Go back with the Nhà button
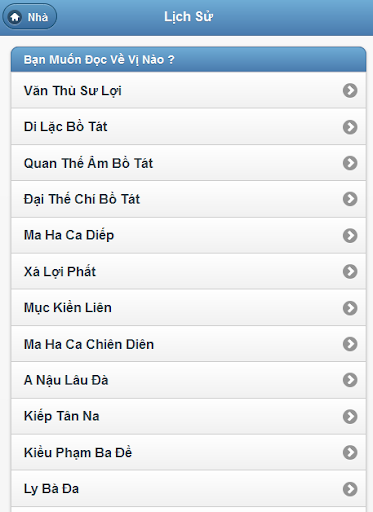The image size is (373, 512). 30,16
